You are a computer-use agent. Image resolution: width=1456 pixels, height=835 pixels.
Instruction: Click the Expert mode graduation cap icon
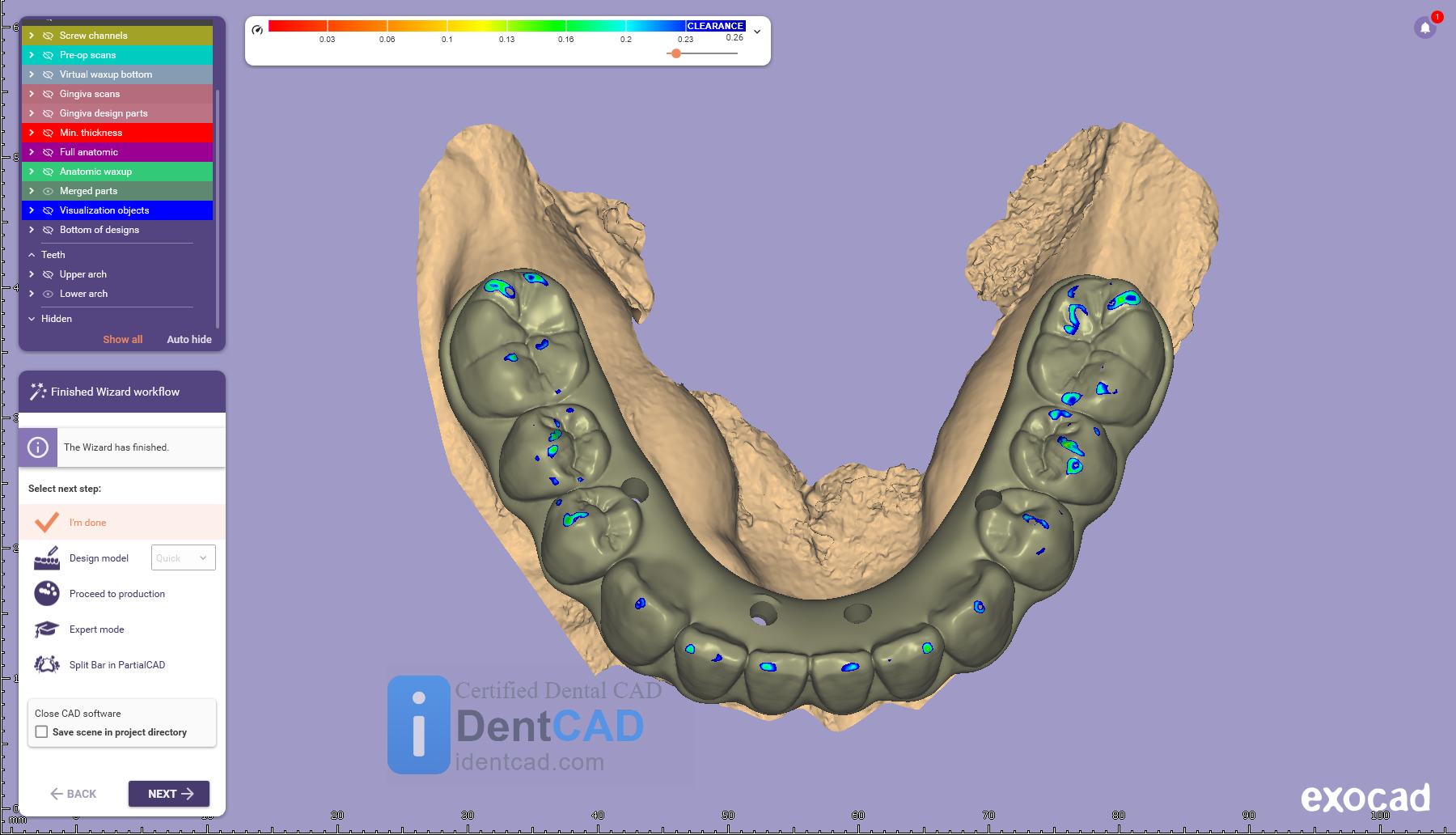(47, 629)
